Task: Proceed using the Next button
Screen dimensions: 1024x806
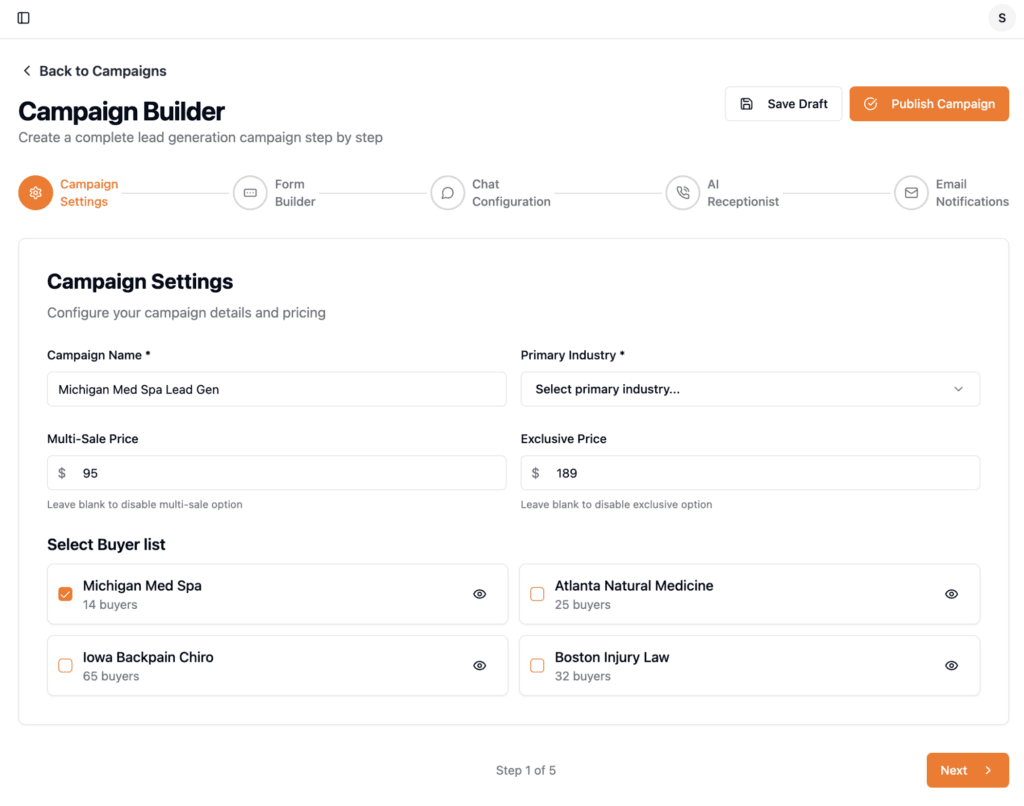Action: pyautogui.click(x=967, y=770)
